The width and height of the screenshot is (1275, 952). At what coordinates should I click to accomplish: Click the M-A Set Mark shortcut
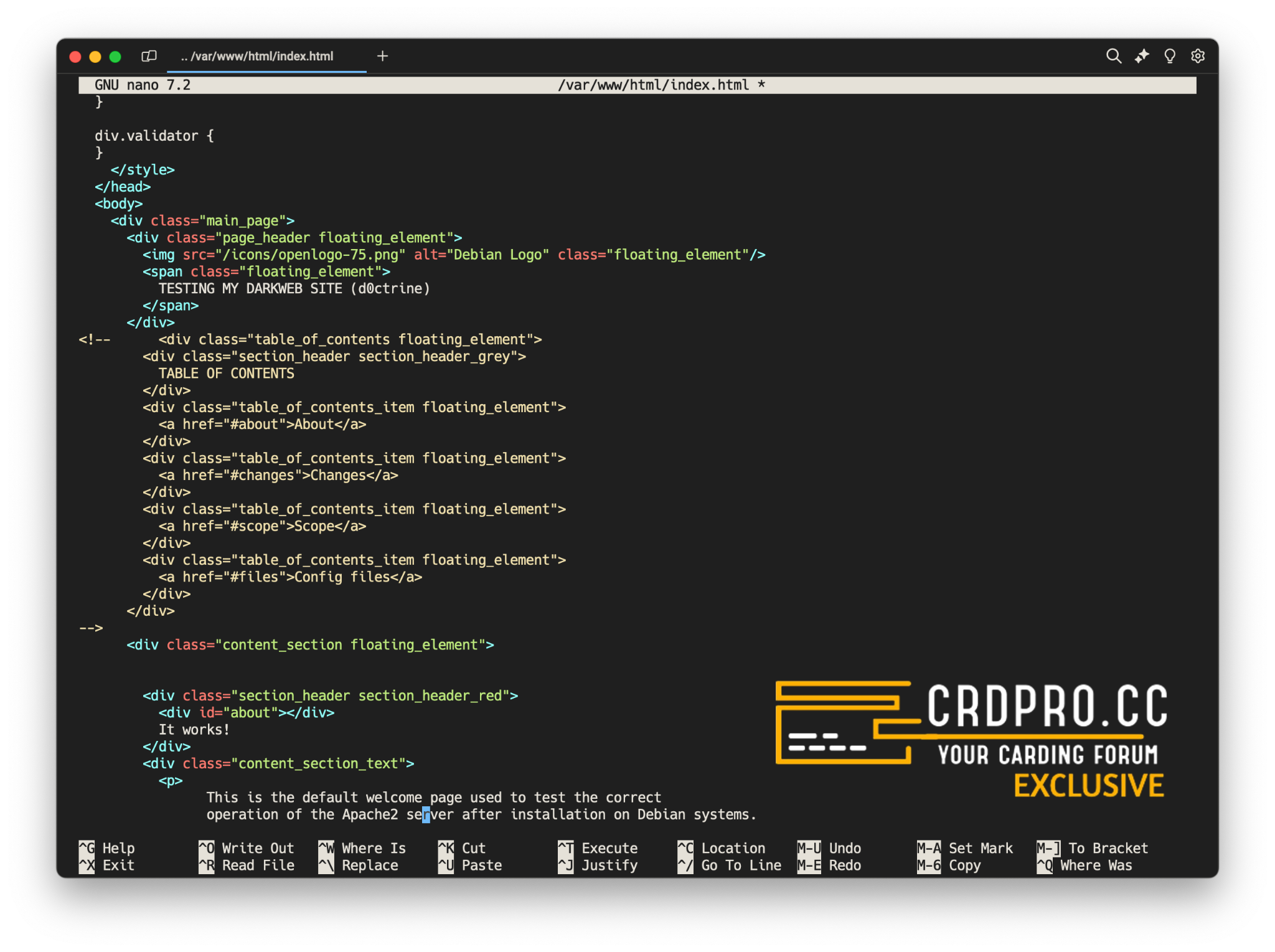[964, 848]
